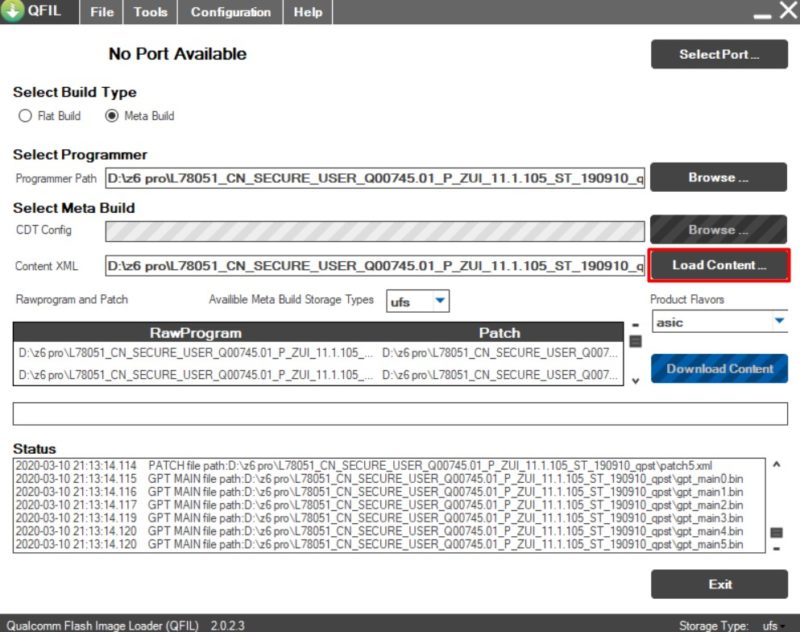The height and width of the screenshot is (632, 800).
Task: Click the Patch column header
Action: pyautogui.click(x=499, y=333)
